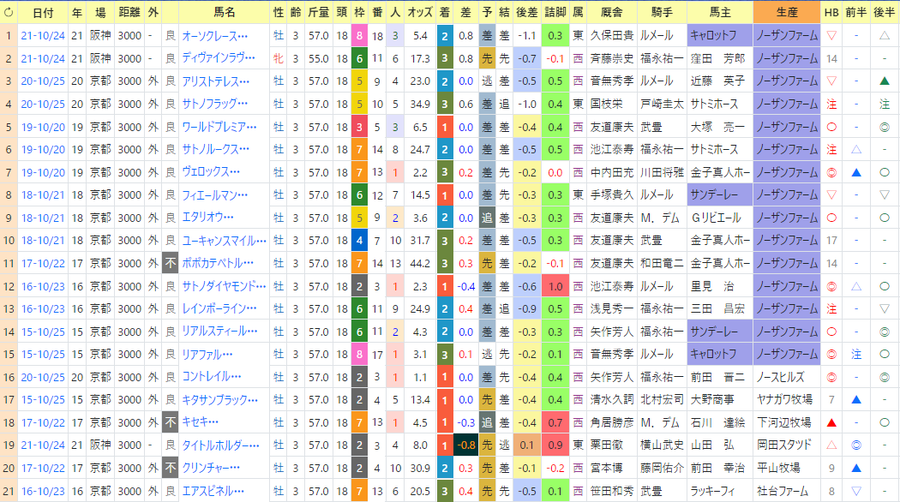Image resolution: width=900 pixels, height=502 pixels.
Task: Open horse link クリンチャー
Action: point(211,468)
